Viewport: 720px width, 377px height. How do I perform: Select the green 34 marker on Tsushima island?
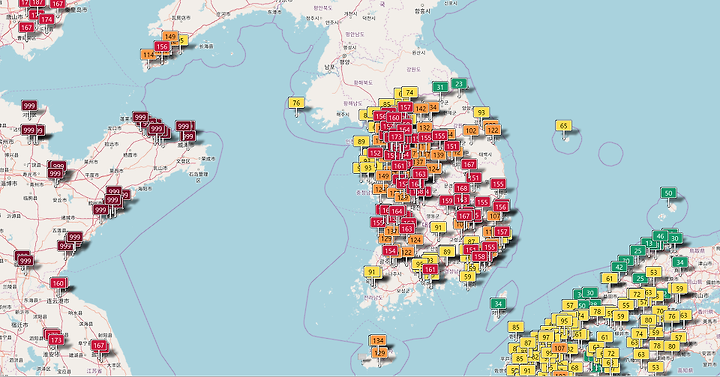click(x=498, y=303)
